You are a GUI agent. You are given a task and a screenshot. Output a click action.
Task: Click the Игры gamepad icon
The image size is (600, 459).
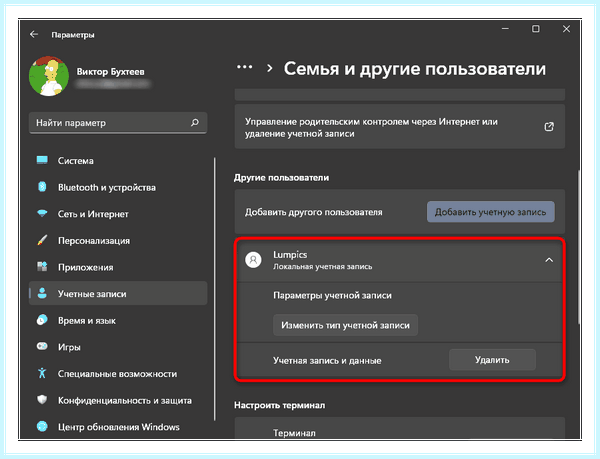42,347
